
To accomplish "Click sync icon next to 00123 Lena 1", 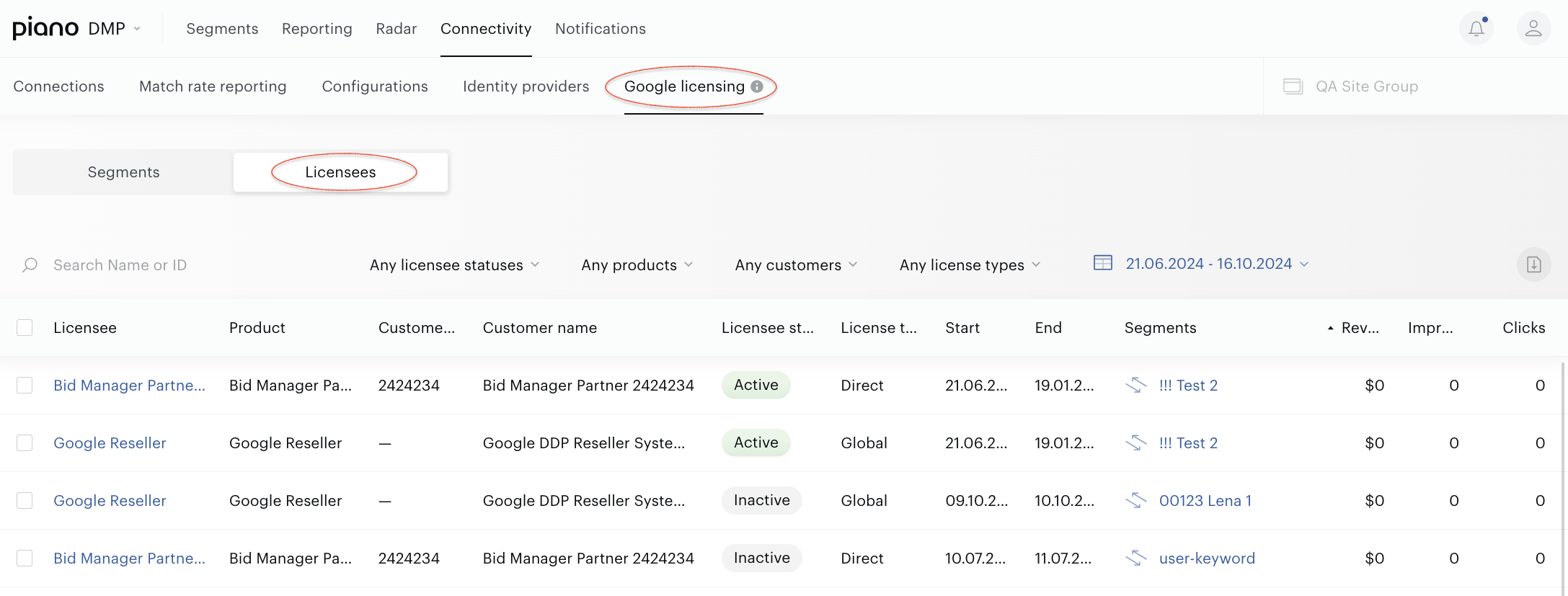I will (1135, 500).
